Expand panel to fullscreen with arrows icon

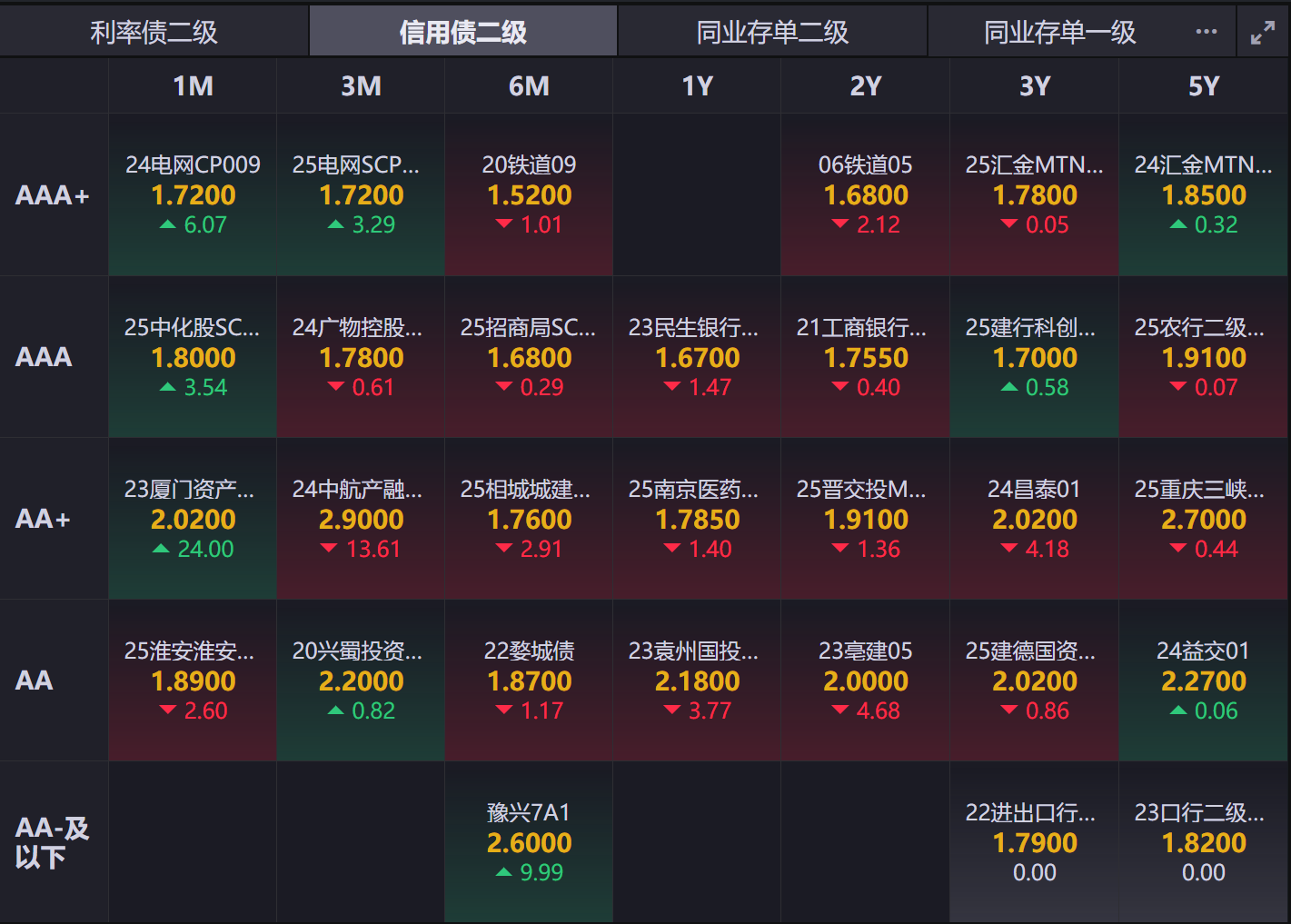point(1263,33)
